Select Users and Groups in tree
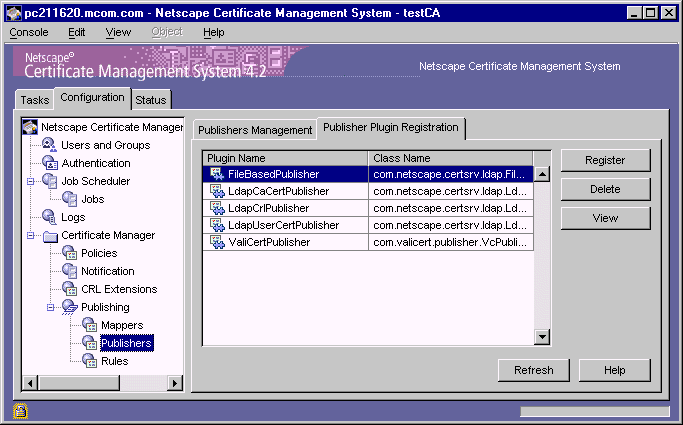Viewport: 683px width, 425px height. tap(105, 145)
